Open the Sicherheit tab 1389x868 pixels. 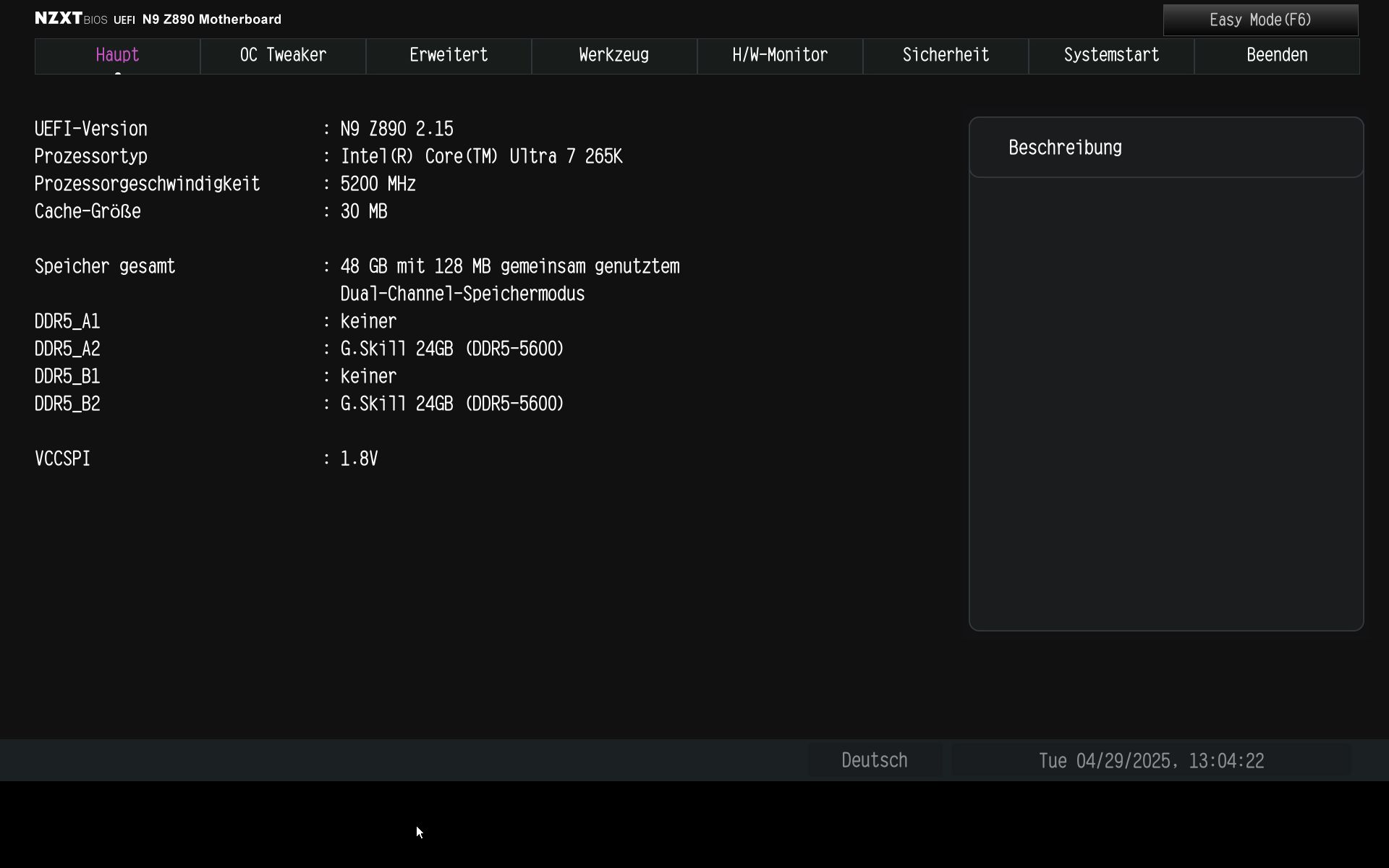coord(946,56)
